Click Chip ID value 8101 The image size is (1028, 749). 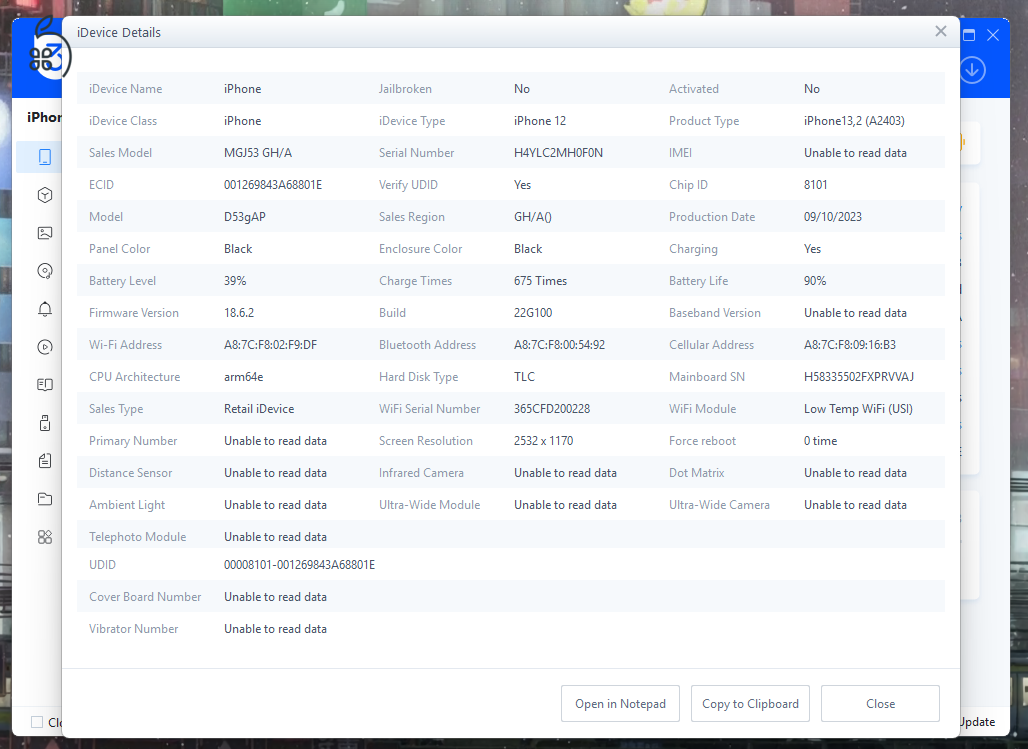click(816, 185)
